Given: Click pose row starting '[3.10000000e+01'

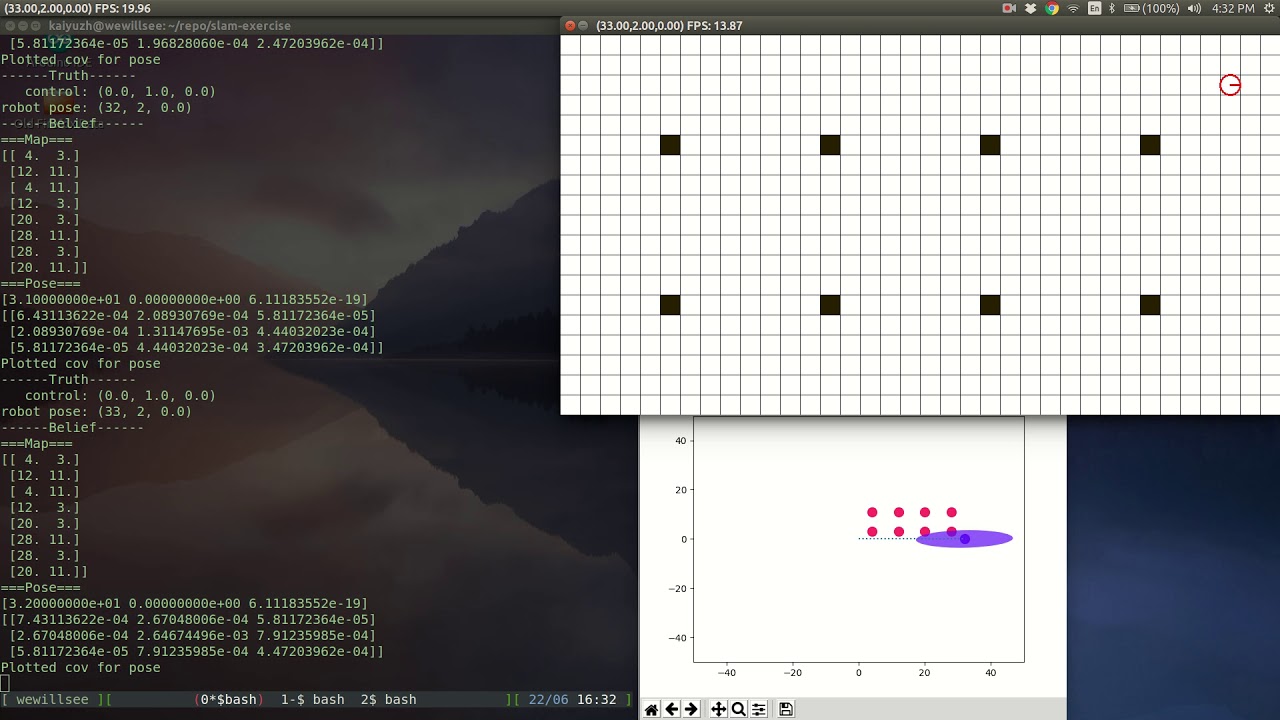Looking at the screenshot, I should pos(184,300).
